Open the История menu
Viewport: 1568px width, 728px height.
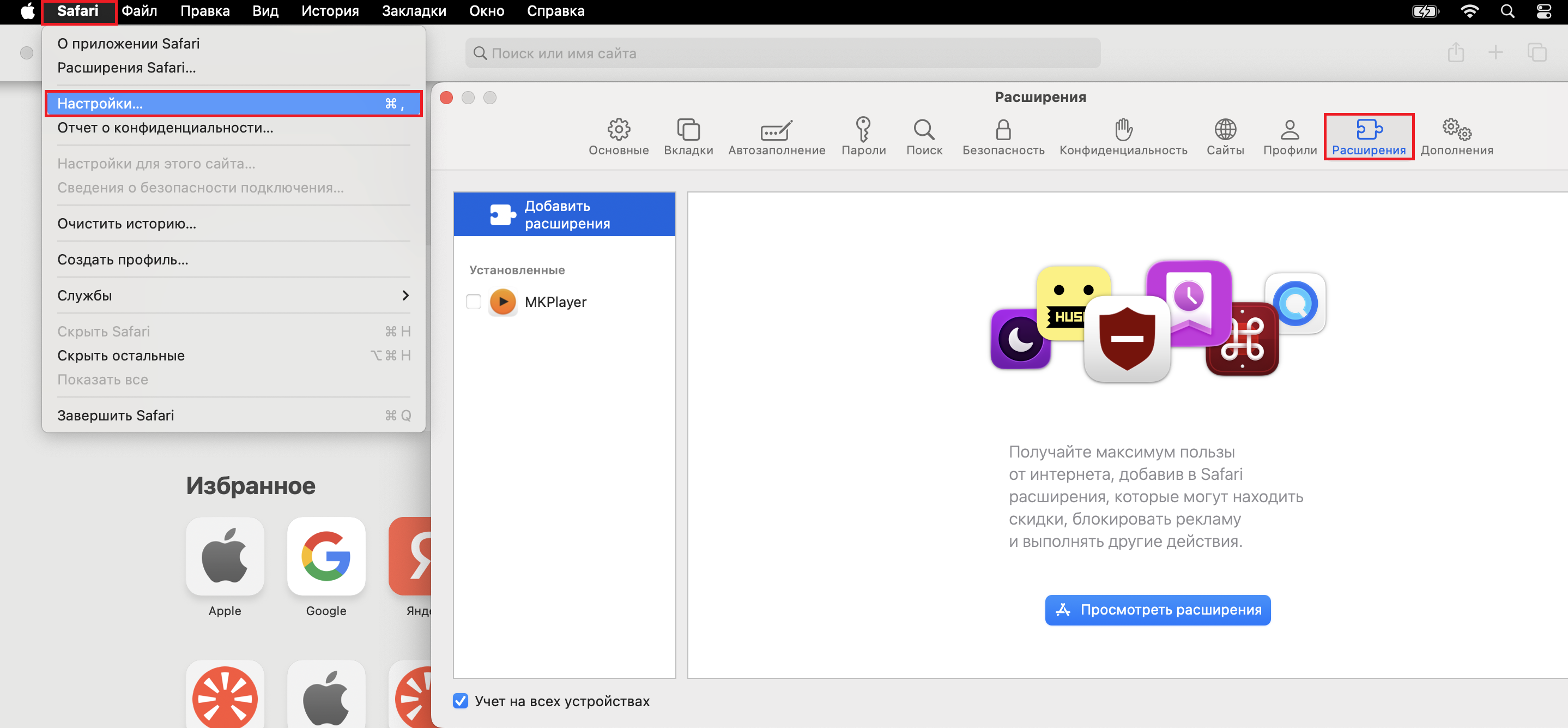(x=329, y=11)
